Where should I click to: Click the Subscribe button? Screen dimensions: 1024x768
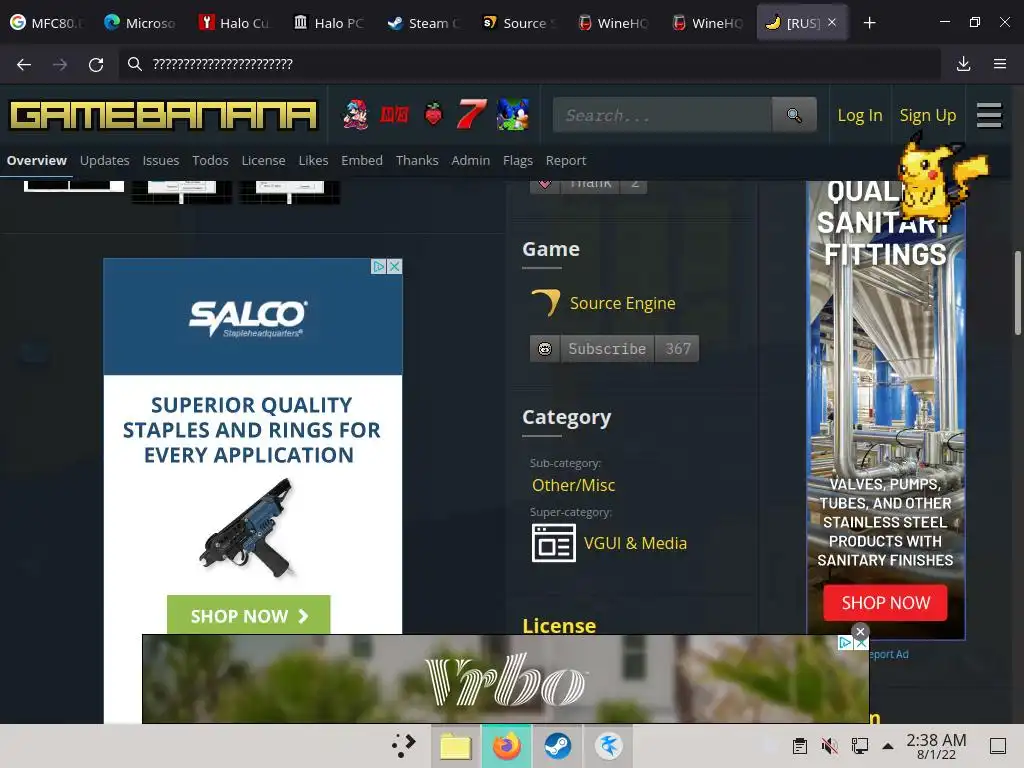(607, 349)
